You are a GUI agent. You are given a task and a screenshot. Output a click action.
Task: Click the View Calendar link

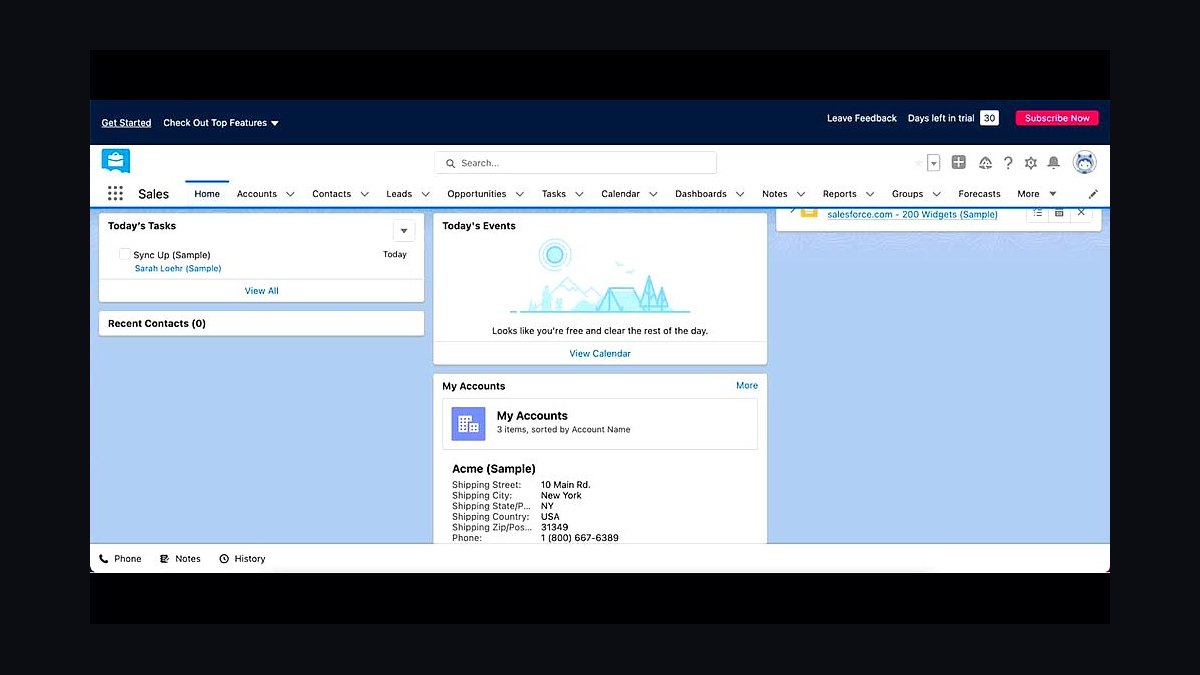(600, 353)
